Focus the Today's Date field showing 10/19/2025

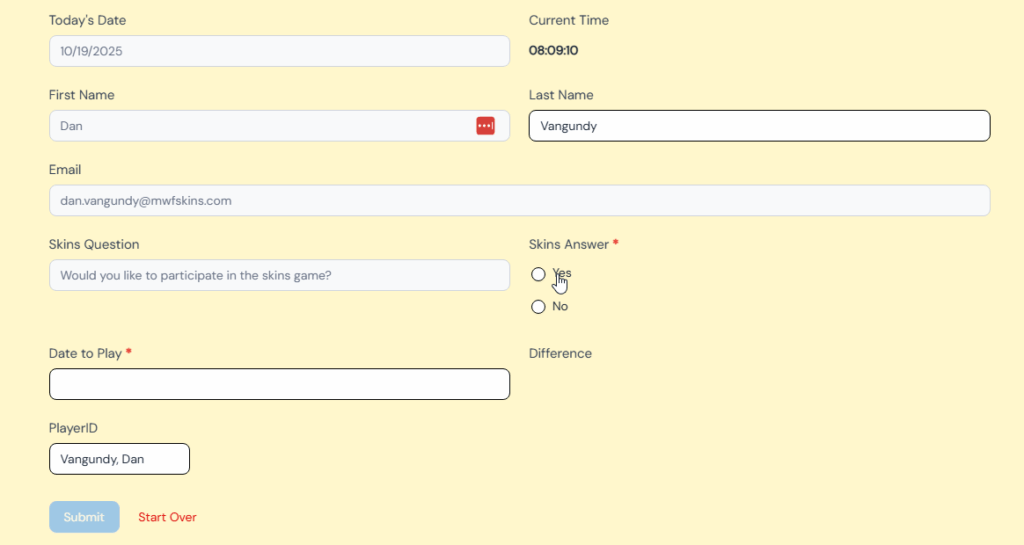[x=279, y=51]
